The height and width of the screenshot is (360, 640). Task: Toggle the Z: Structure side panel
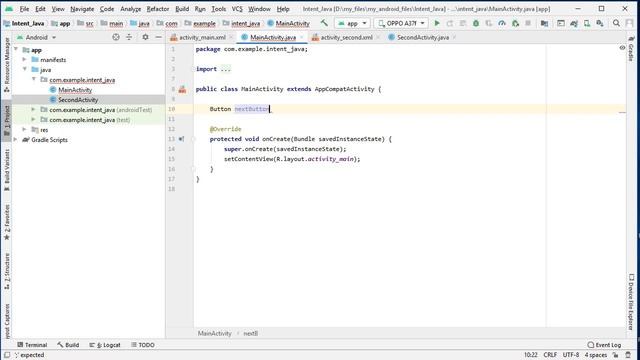[7, 271]
